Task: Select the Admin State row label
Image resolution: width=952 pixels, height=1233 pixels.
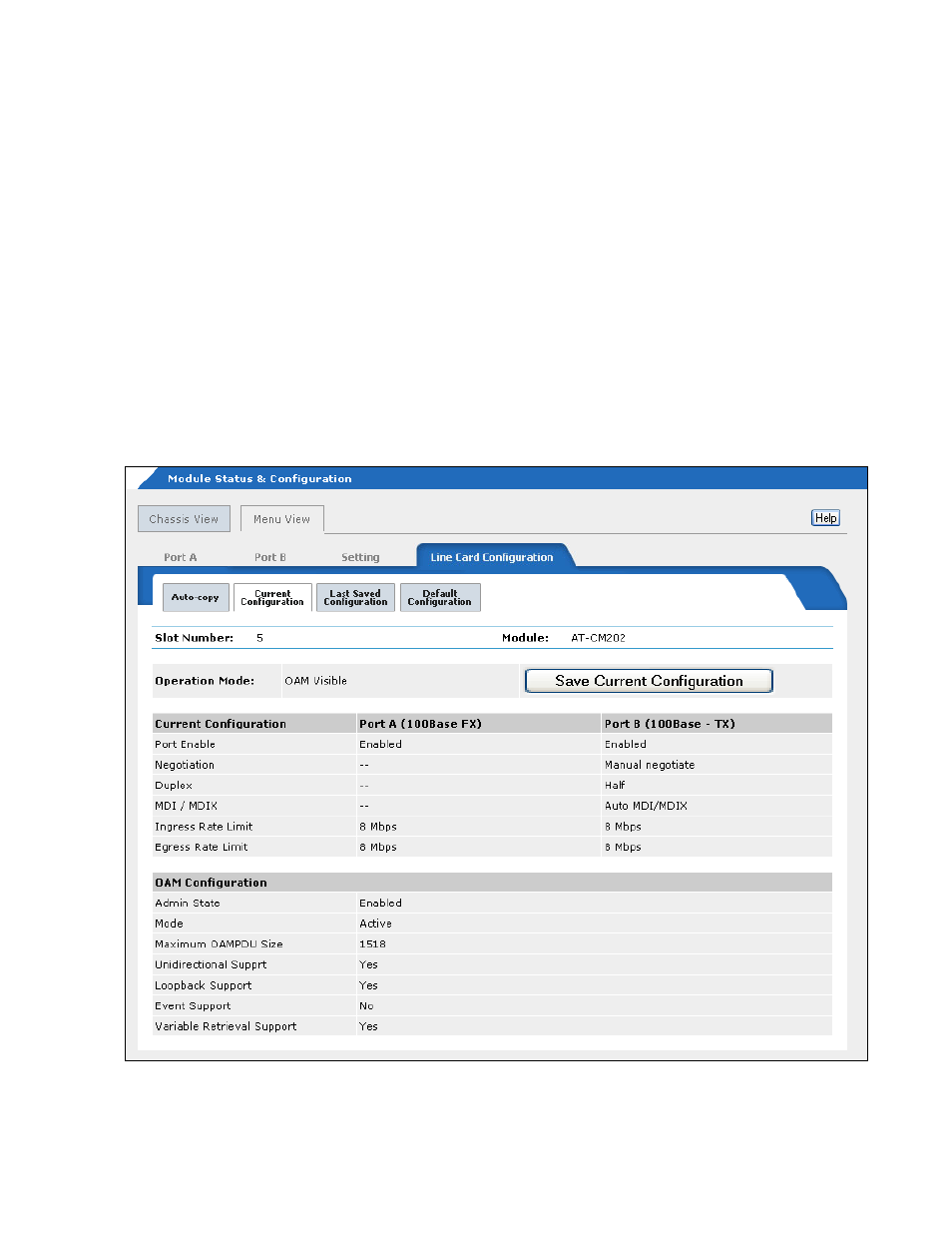Action: (188, 904)
